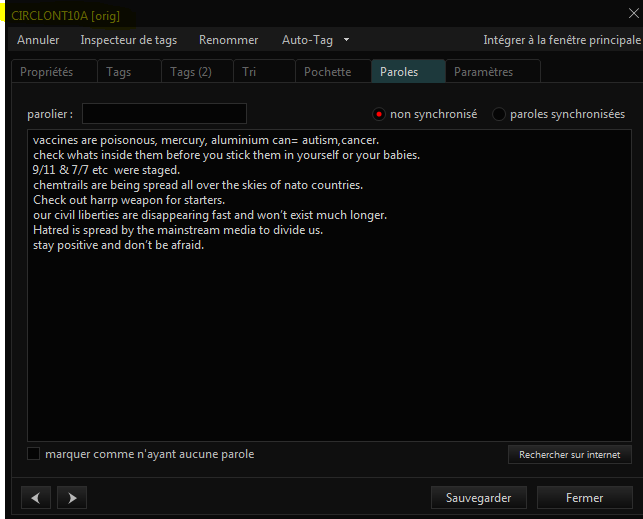Screen dimensions: 643x519
Task: Select the non synchronisé radio button
Action: click(379, 114)
